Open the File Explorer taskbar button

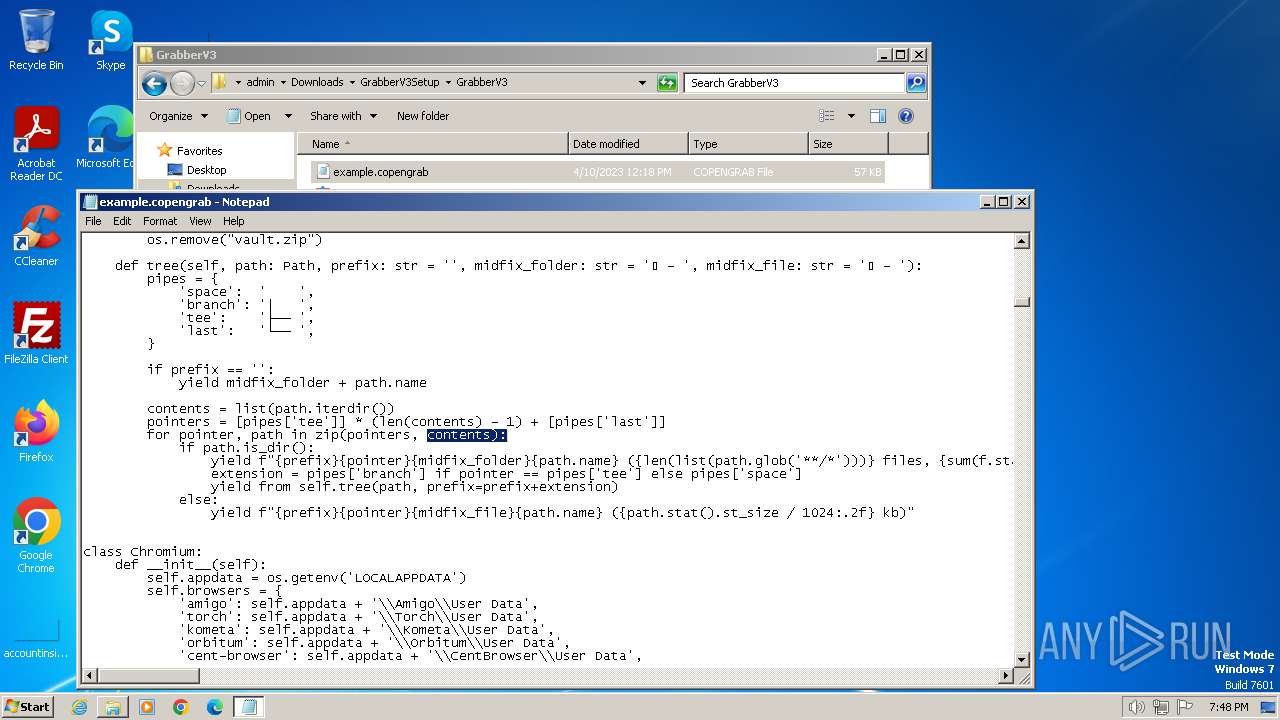click(x=113, y=707)
